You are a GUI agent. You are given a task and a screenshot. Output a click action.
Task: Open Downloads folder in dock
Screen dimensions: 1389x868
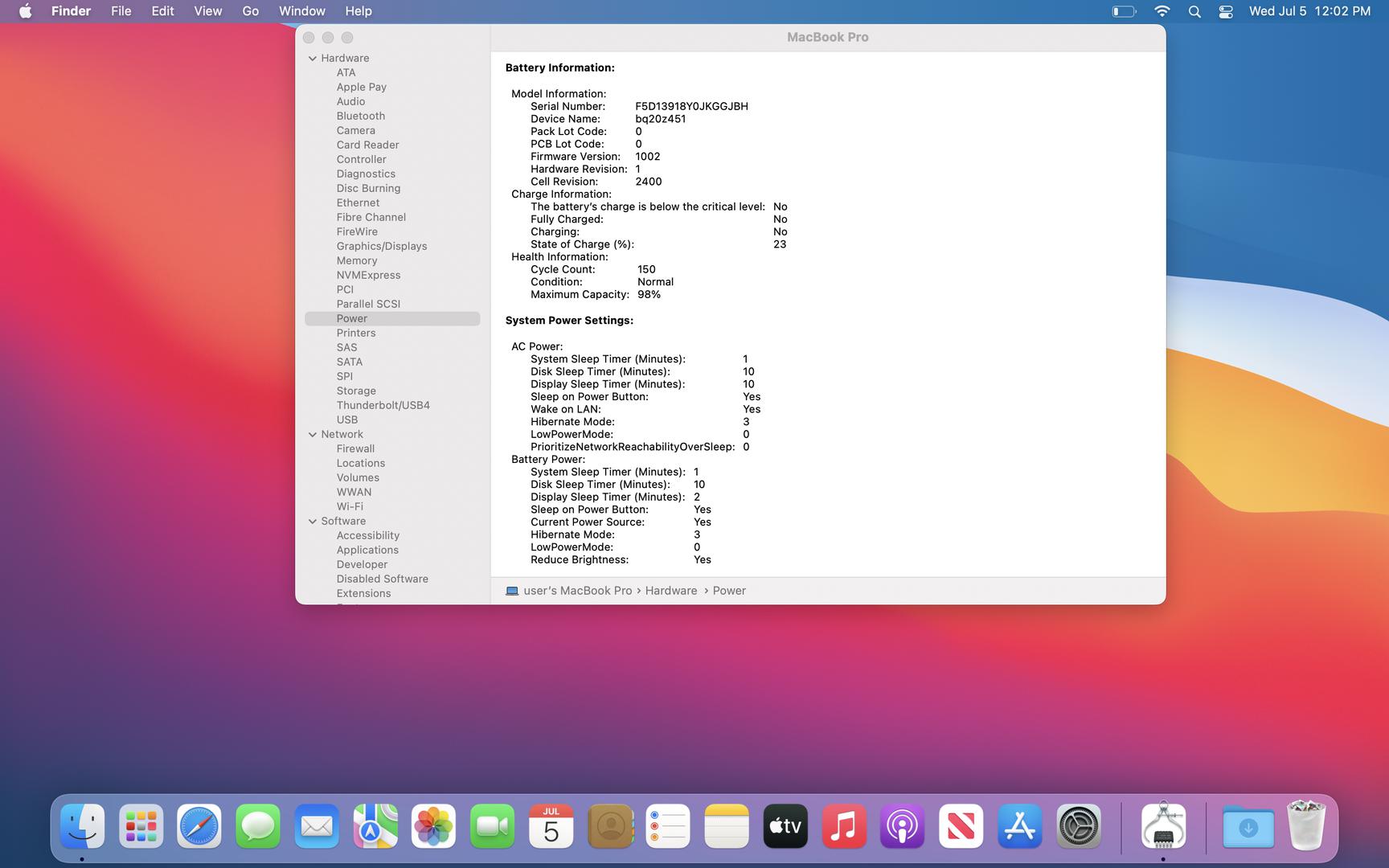(1248, 827)
